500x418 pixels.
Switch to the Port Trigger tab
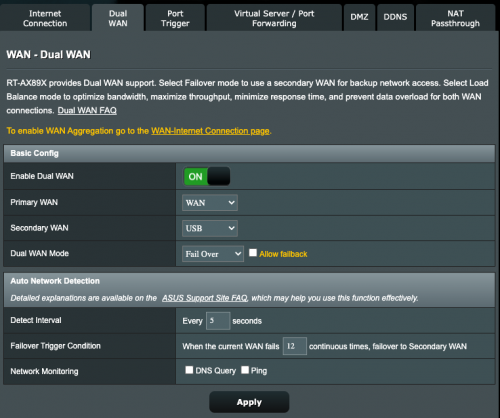[175, 18]
